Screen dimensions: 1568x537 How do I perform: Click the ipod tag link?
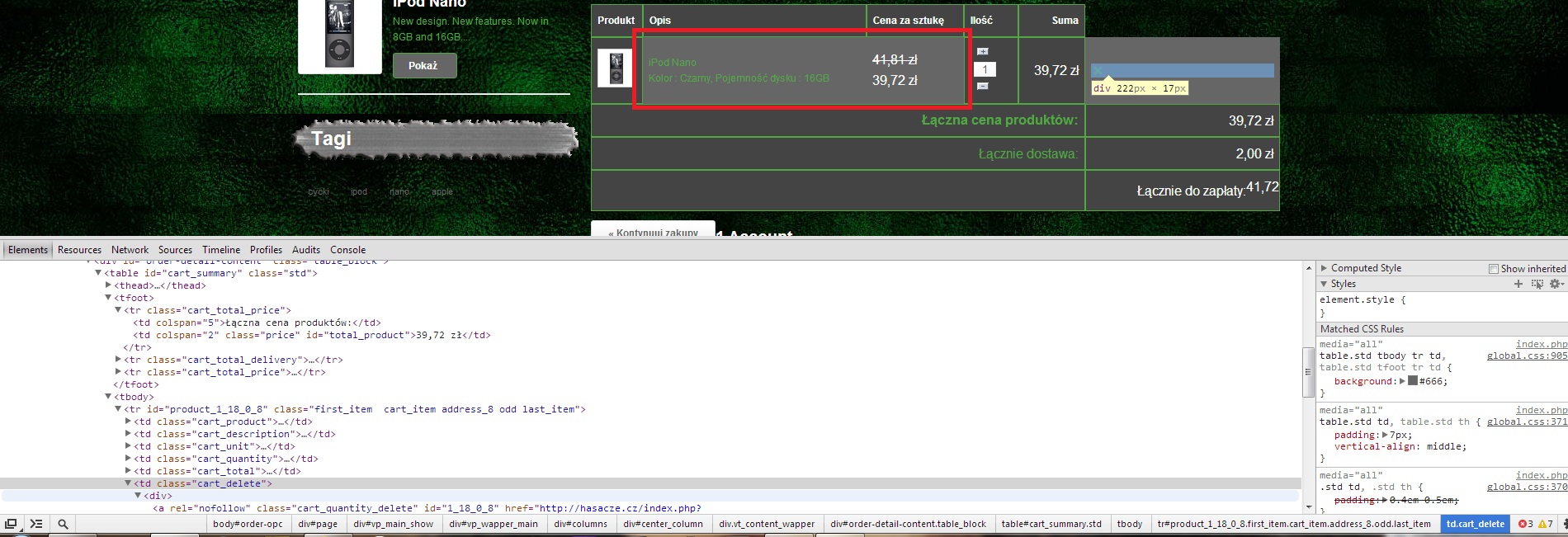pyautogui.click(x=359, y=192)
